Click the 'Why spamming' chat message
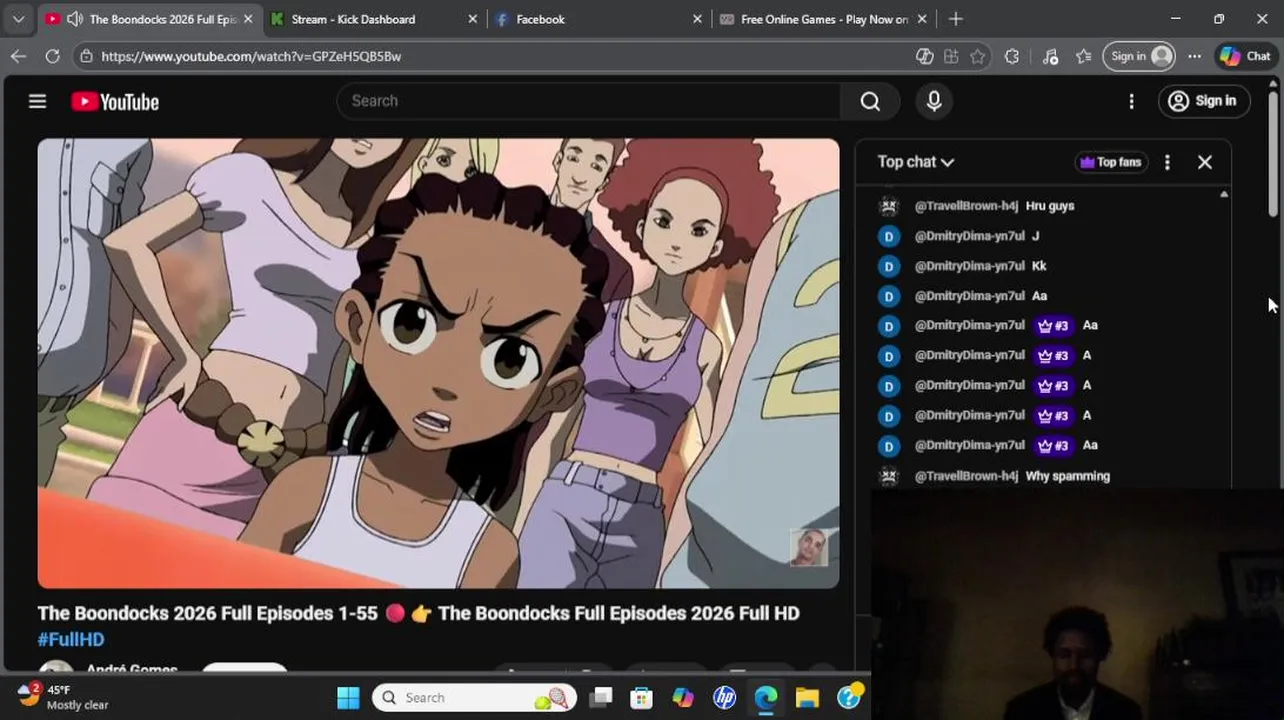 click(x=1068, y=476)
